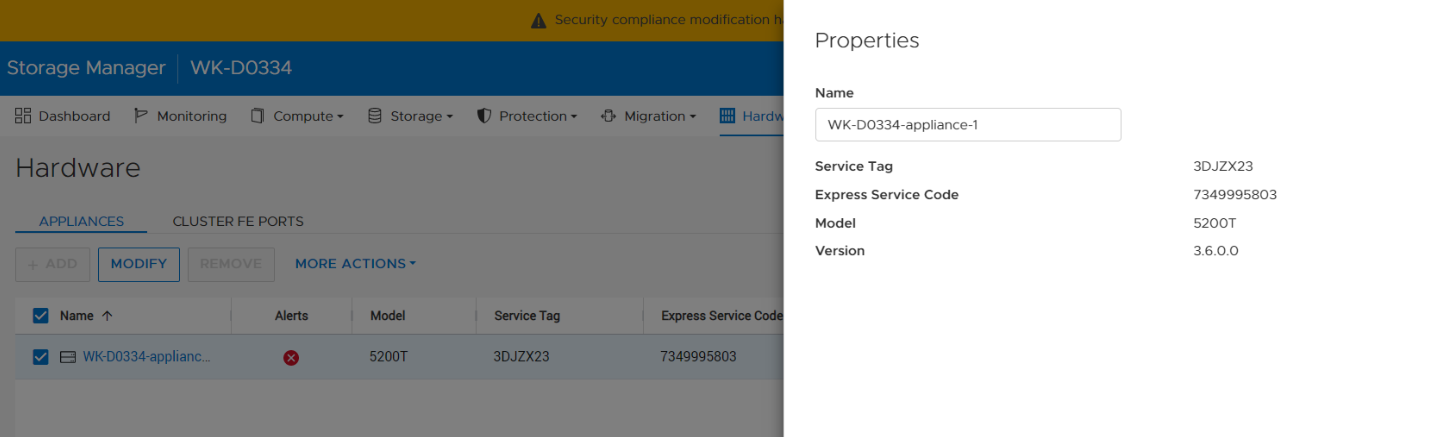This screenshot has height=437, width=1443.
Task: Click the Migration icon in navigation
Action: tap(608, 116)
